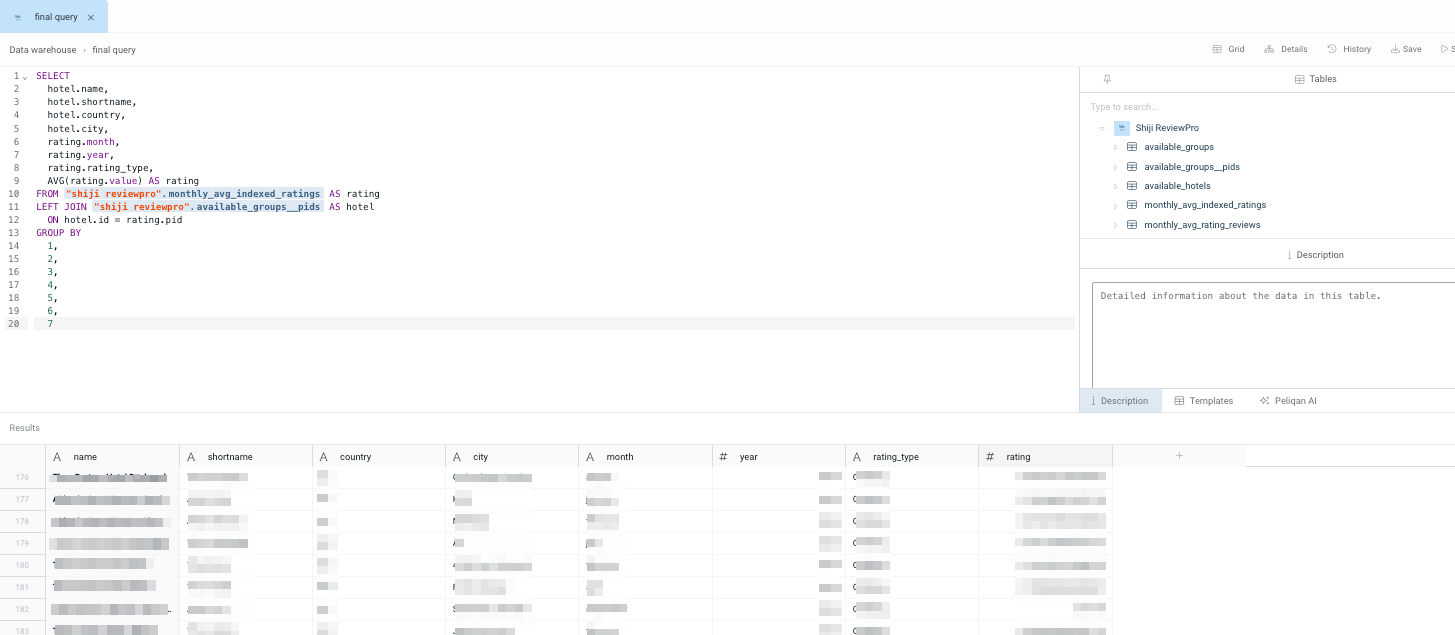Click the Results label

point(25,428)
